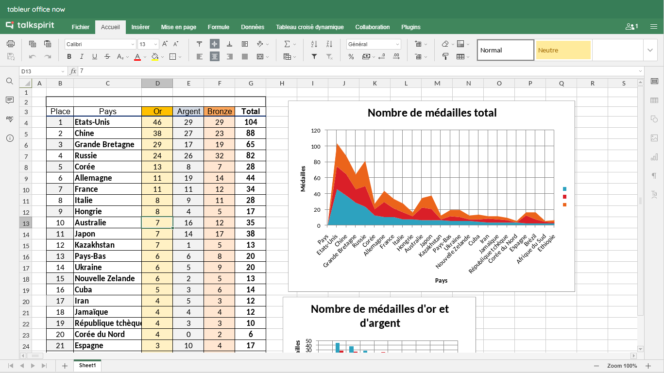Expand the cell styles gallery
Image resolution: width=664 pixels, height=373 pixels.
click(650, 50)
